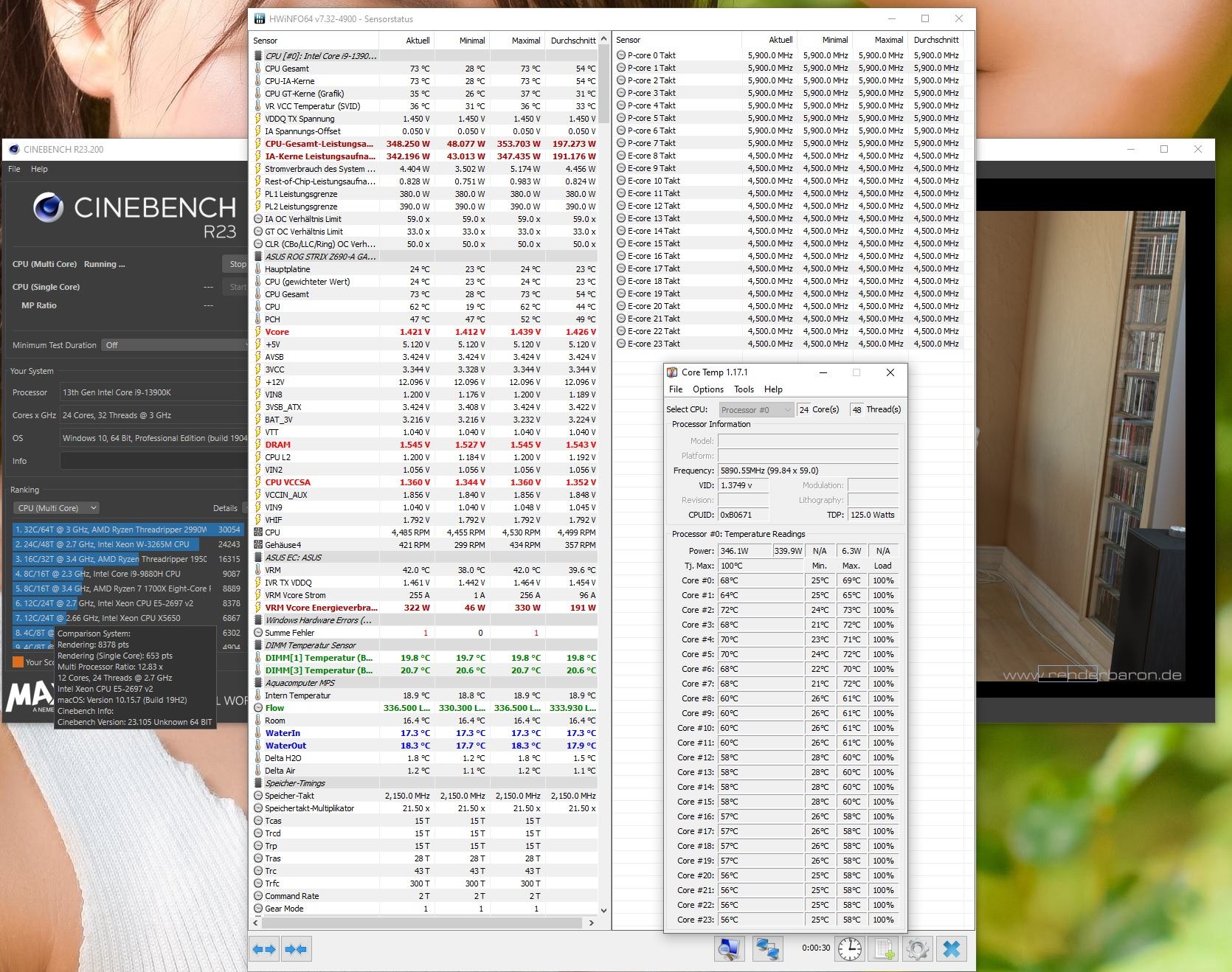This screenshot has height=972, width=1232.
Task: Open the Options menu in Core Temp
Action: 708,389
